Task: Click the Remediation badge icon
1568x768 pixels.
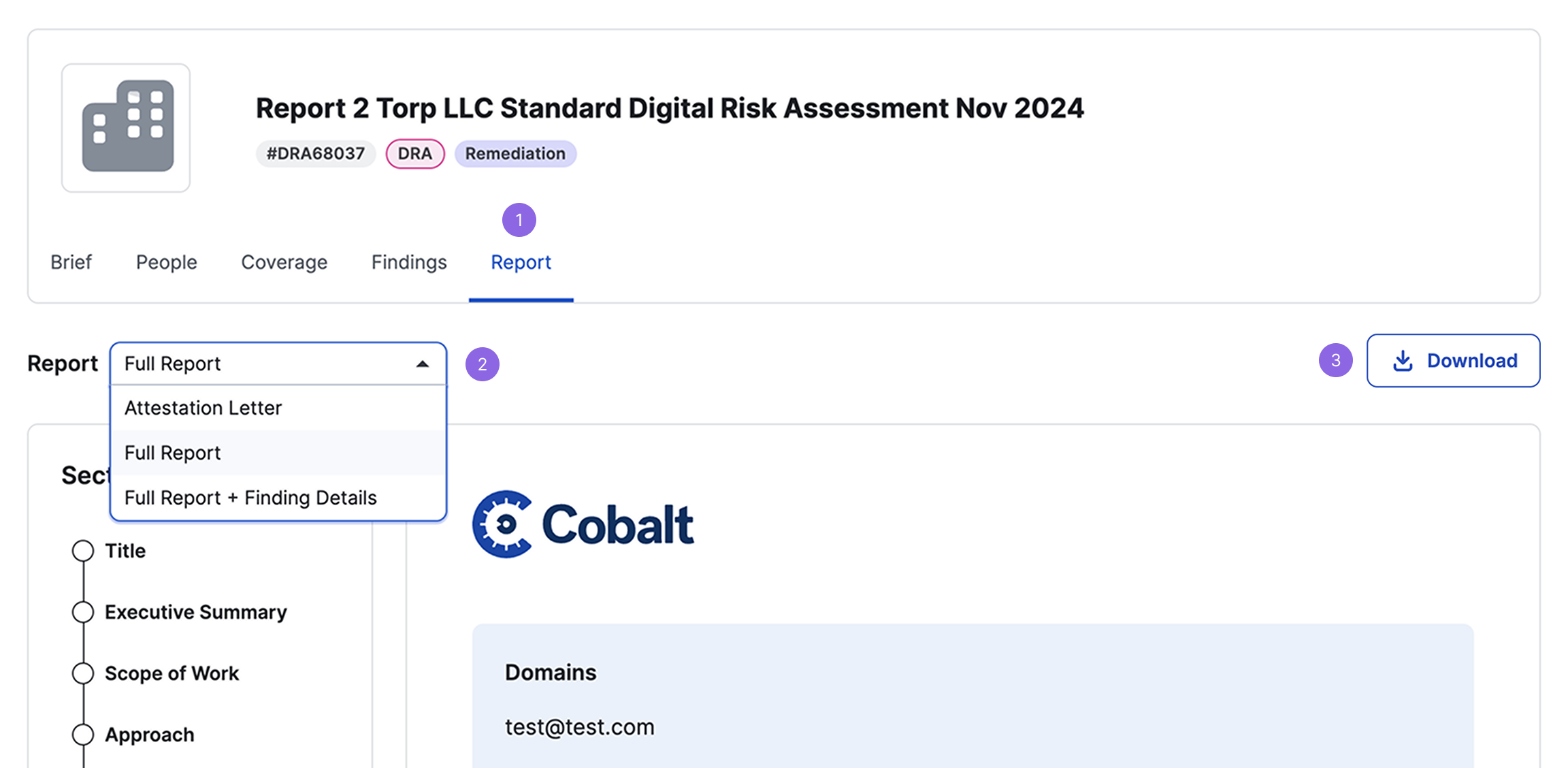Action: coord(514,153)
